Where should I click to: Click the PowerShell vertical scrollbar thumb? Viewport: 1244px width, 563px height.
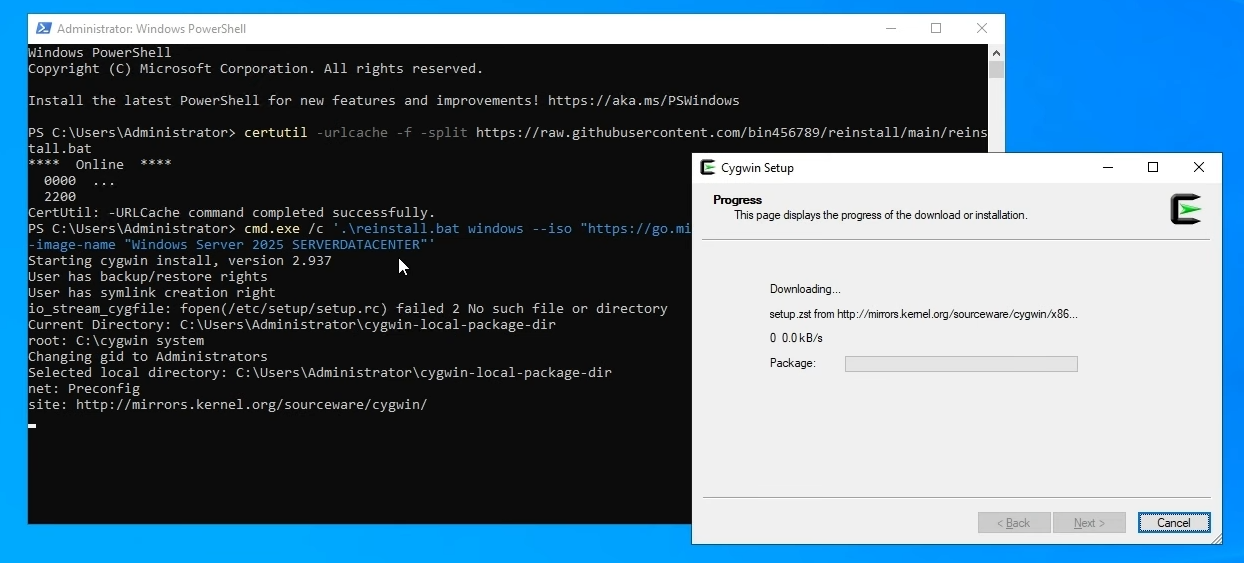(996, 69)
